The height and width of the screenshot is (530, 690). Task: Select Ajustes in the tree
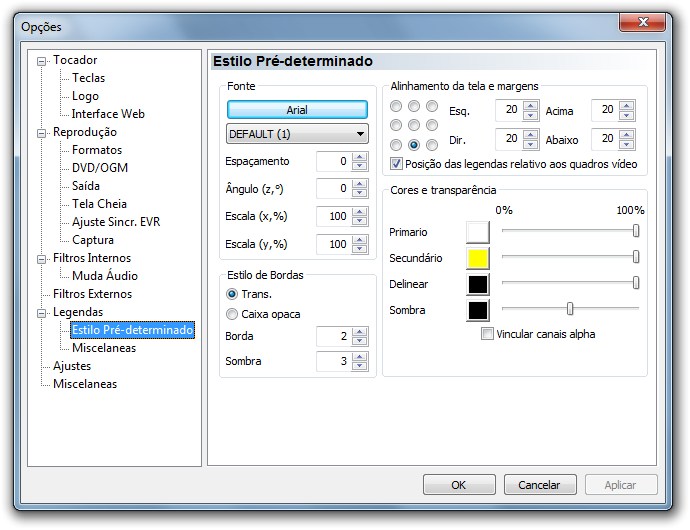pyautogui.click(x=72, y=366)
